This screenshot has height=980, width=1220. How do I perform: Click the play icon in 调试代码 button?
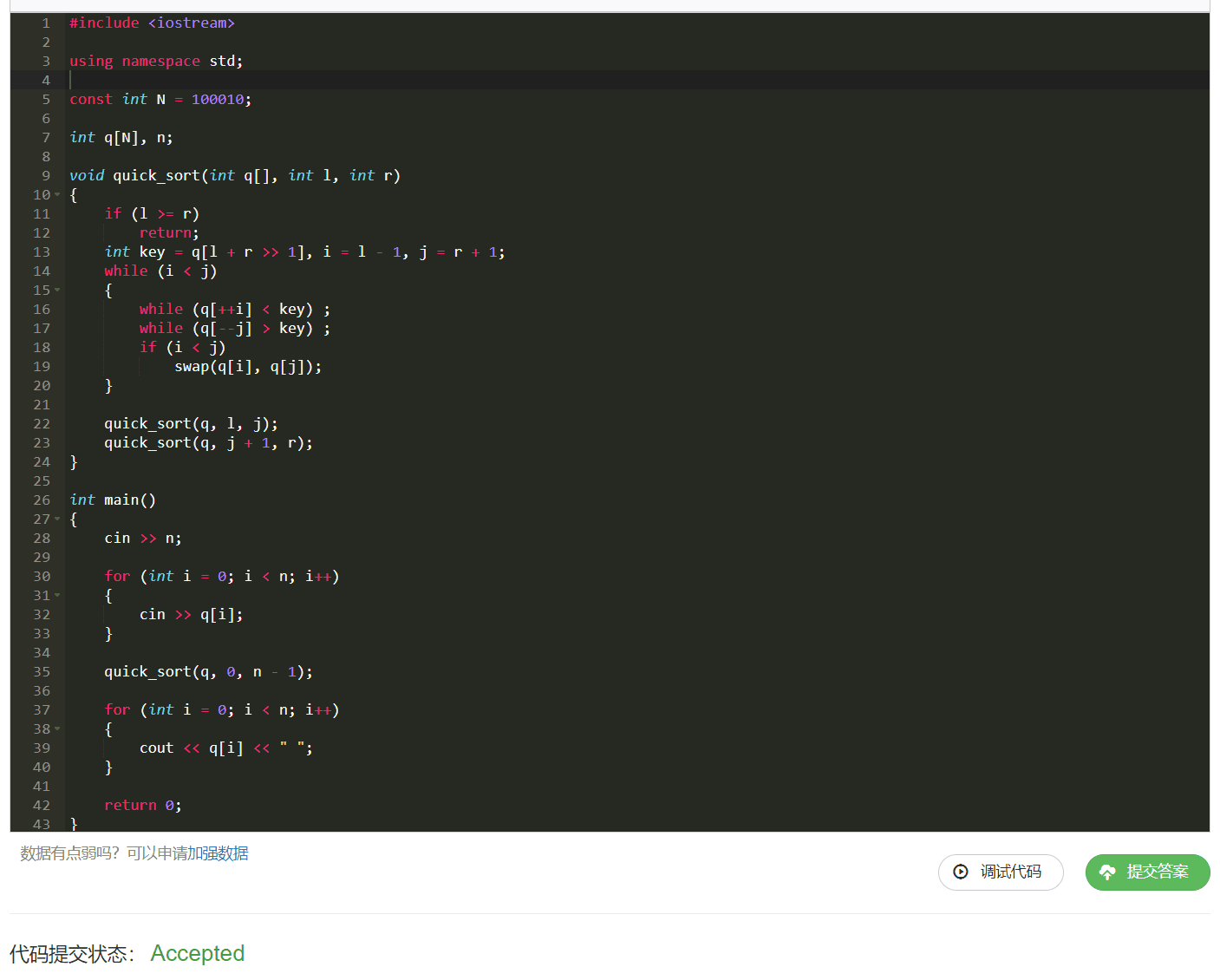point(961,872)
